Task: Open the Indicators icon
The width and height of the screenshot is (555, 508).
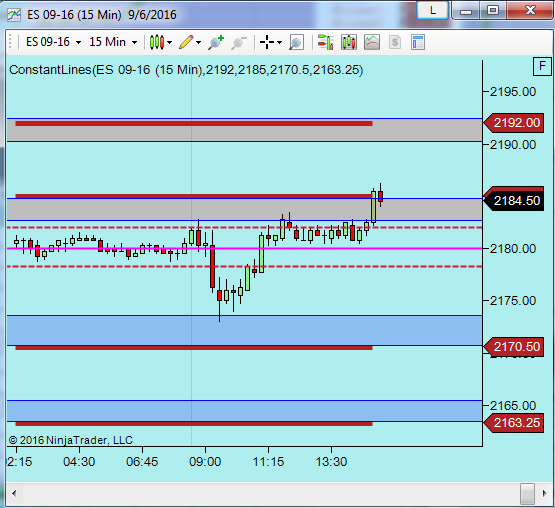Action: point(372,42)
